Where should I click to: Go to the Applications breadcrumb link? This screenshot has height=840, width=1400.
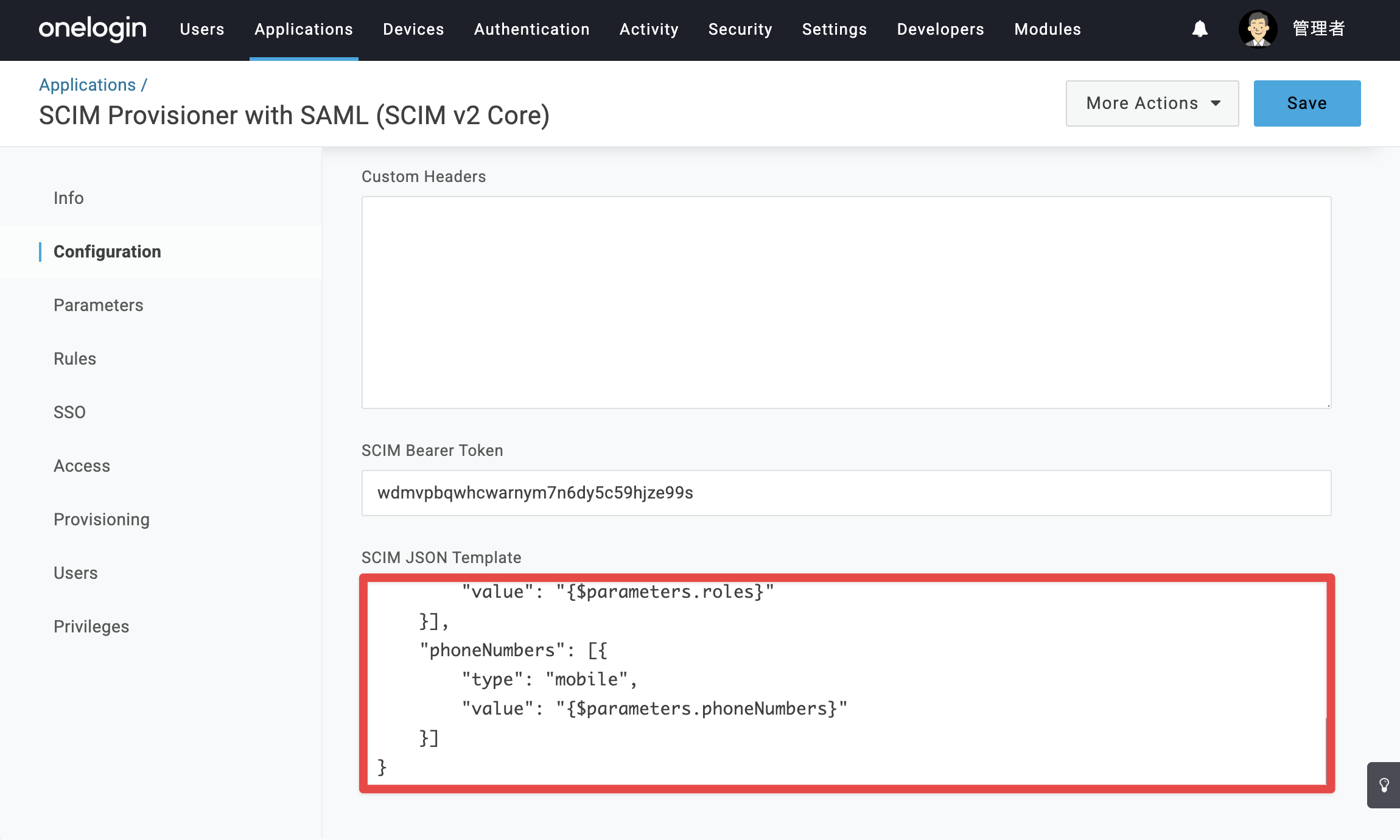tap(88, 85)
